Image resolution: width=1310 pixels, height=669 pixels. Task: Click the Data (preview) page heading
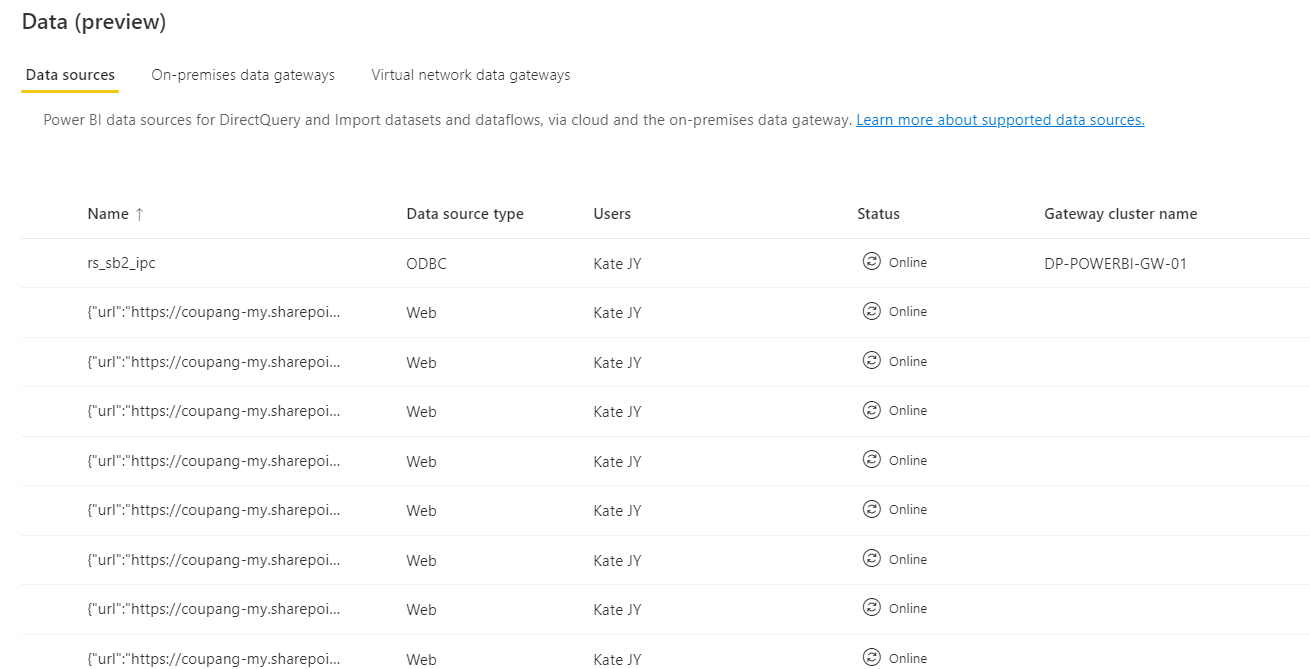94,21
